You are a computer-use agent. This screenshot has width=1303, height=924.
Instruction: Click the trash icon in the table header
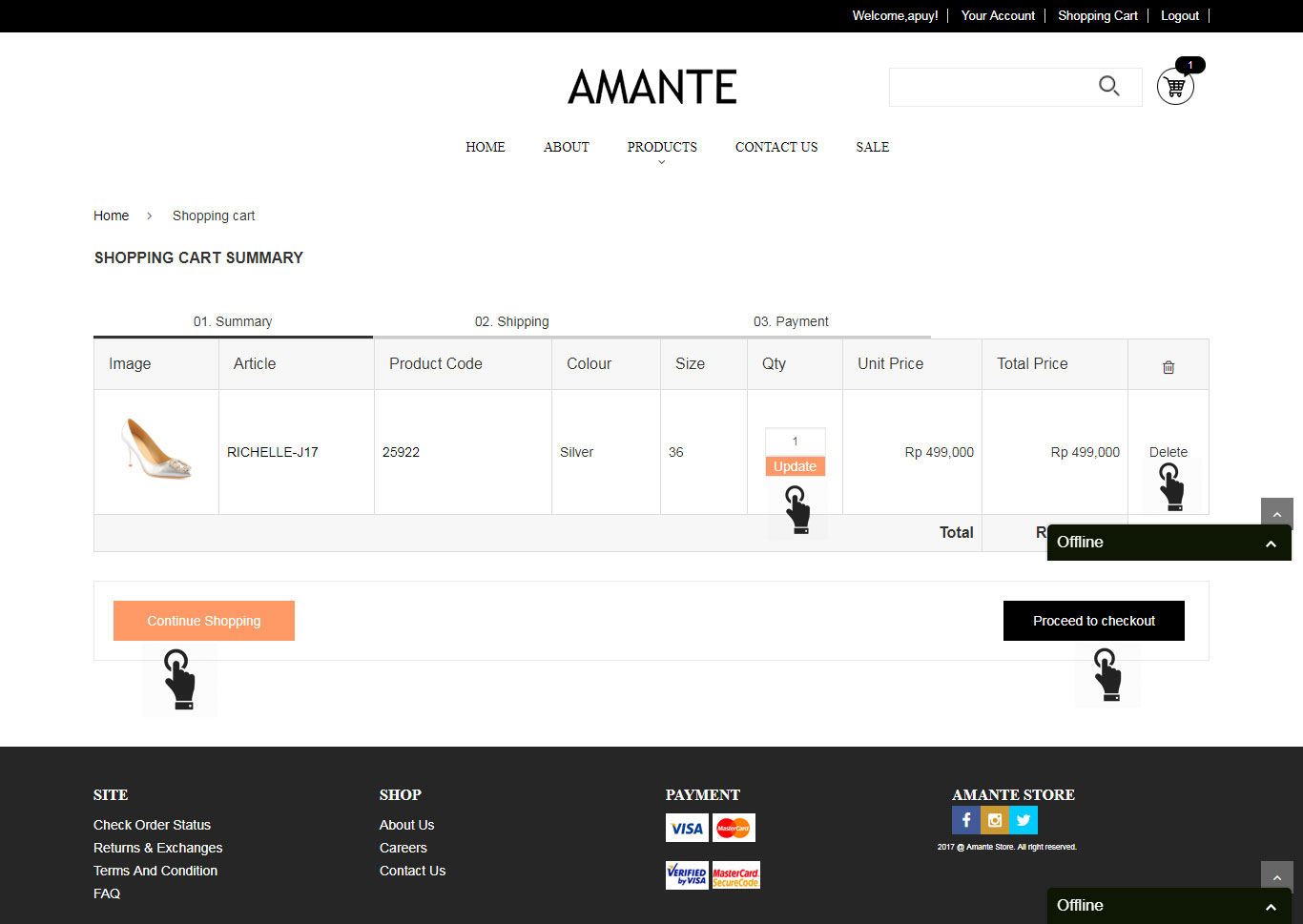click(x=1169, y=367)
